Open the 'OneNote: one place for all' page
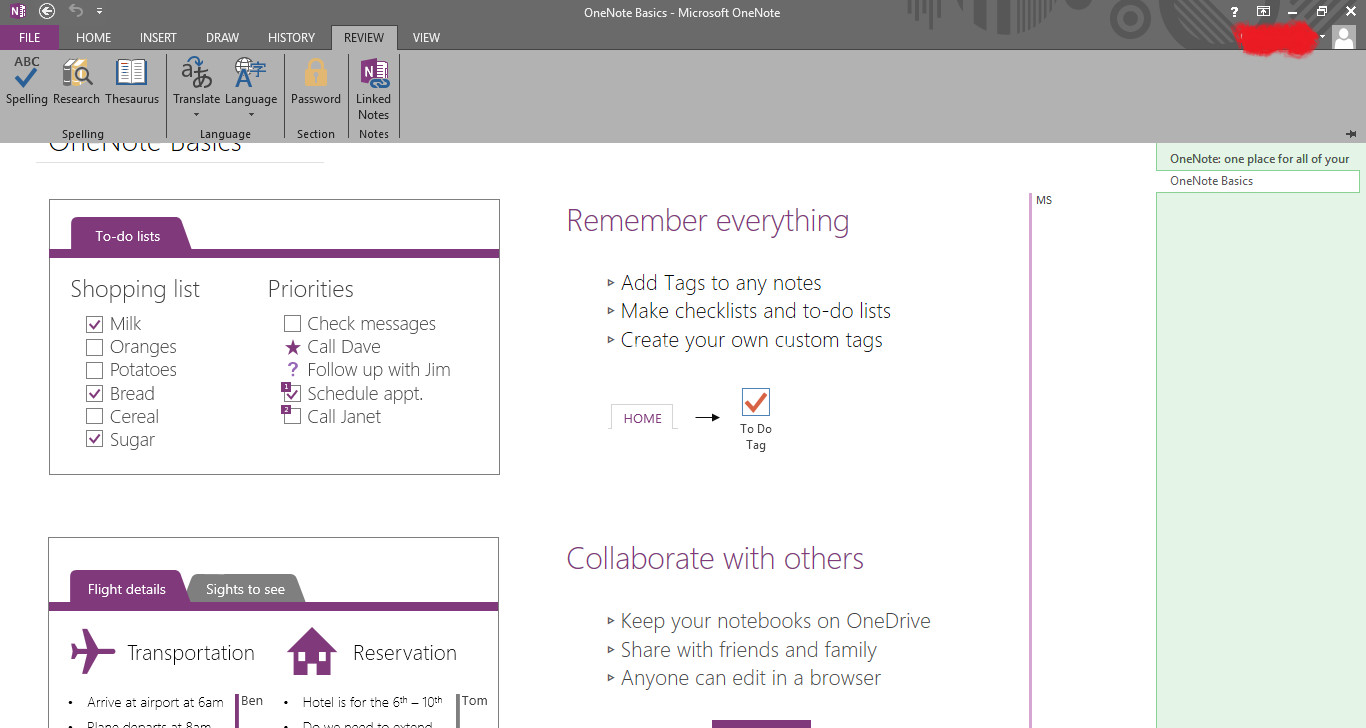Image resolution: width=1366 pixels, height=728 pixels. (x=1258, y=159)
